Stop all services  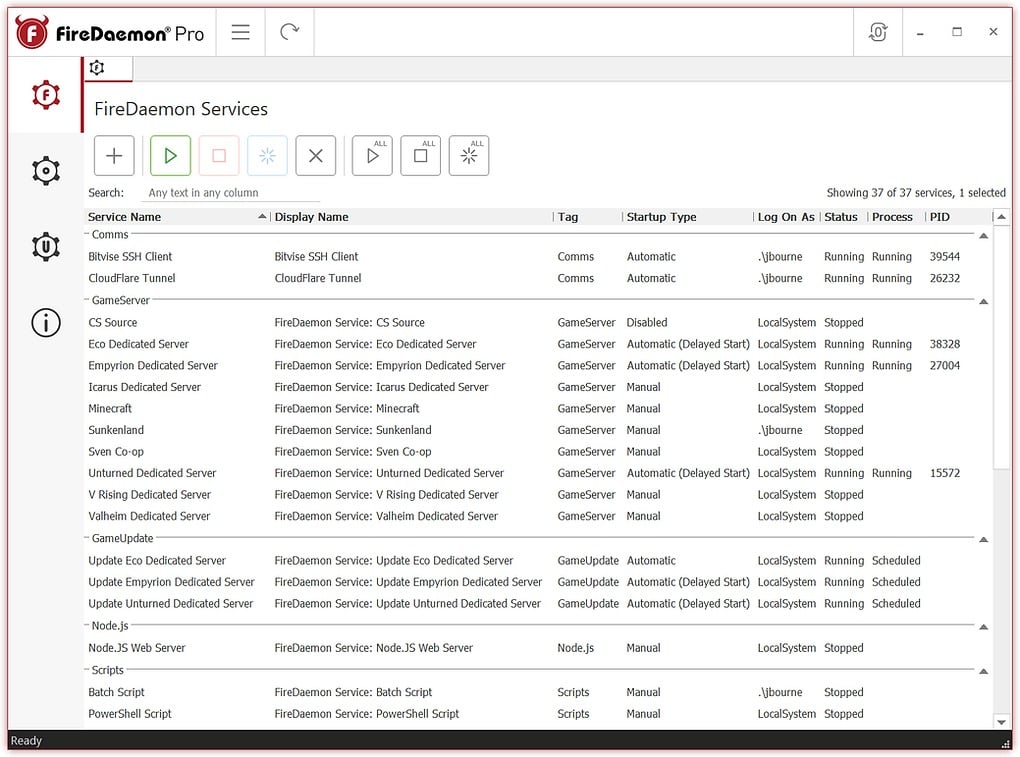tap(421, 155)
